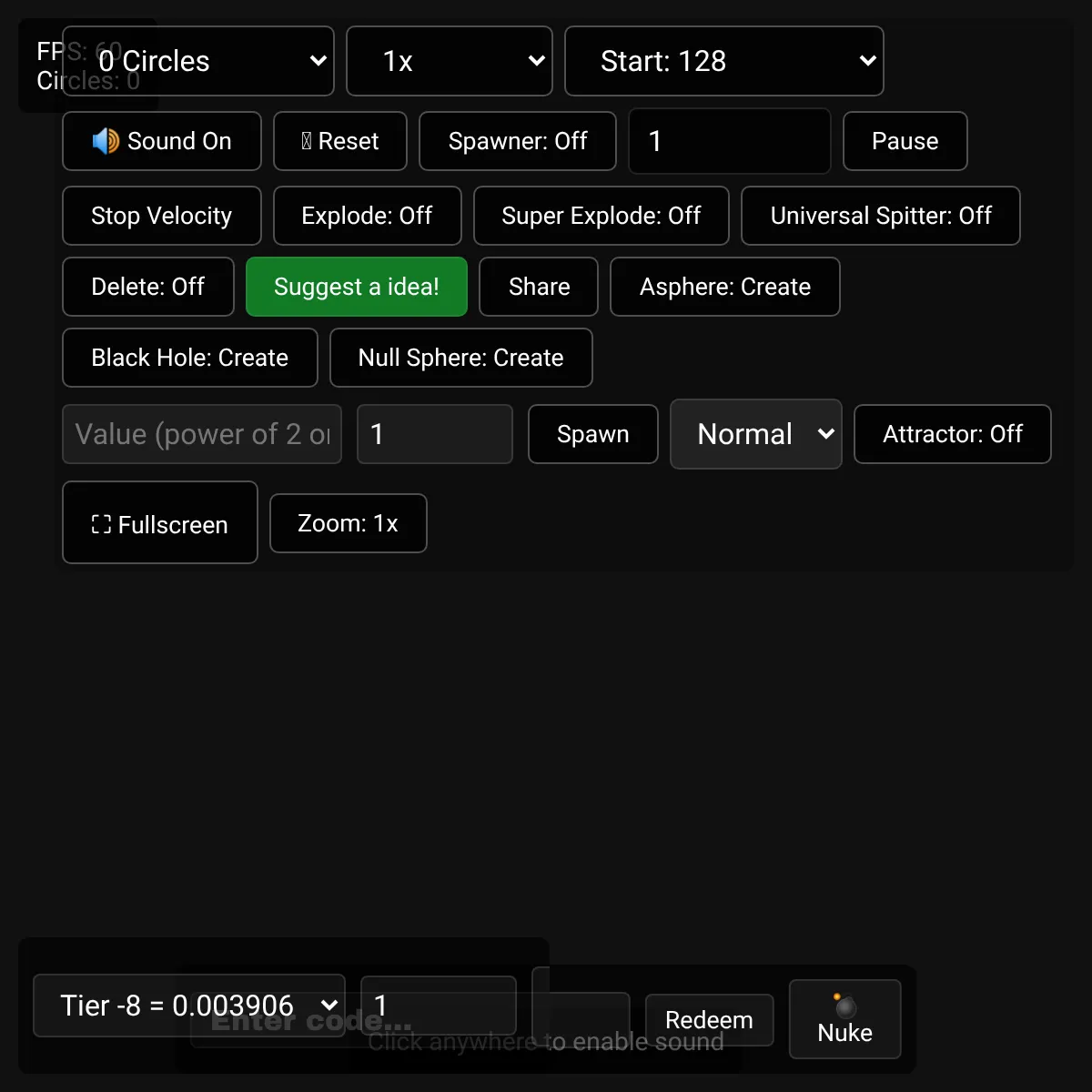
Task: Open the 0 Circles dropdown
Action: [x=198, y=61]
